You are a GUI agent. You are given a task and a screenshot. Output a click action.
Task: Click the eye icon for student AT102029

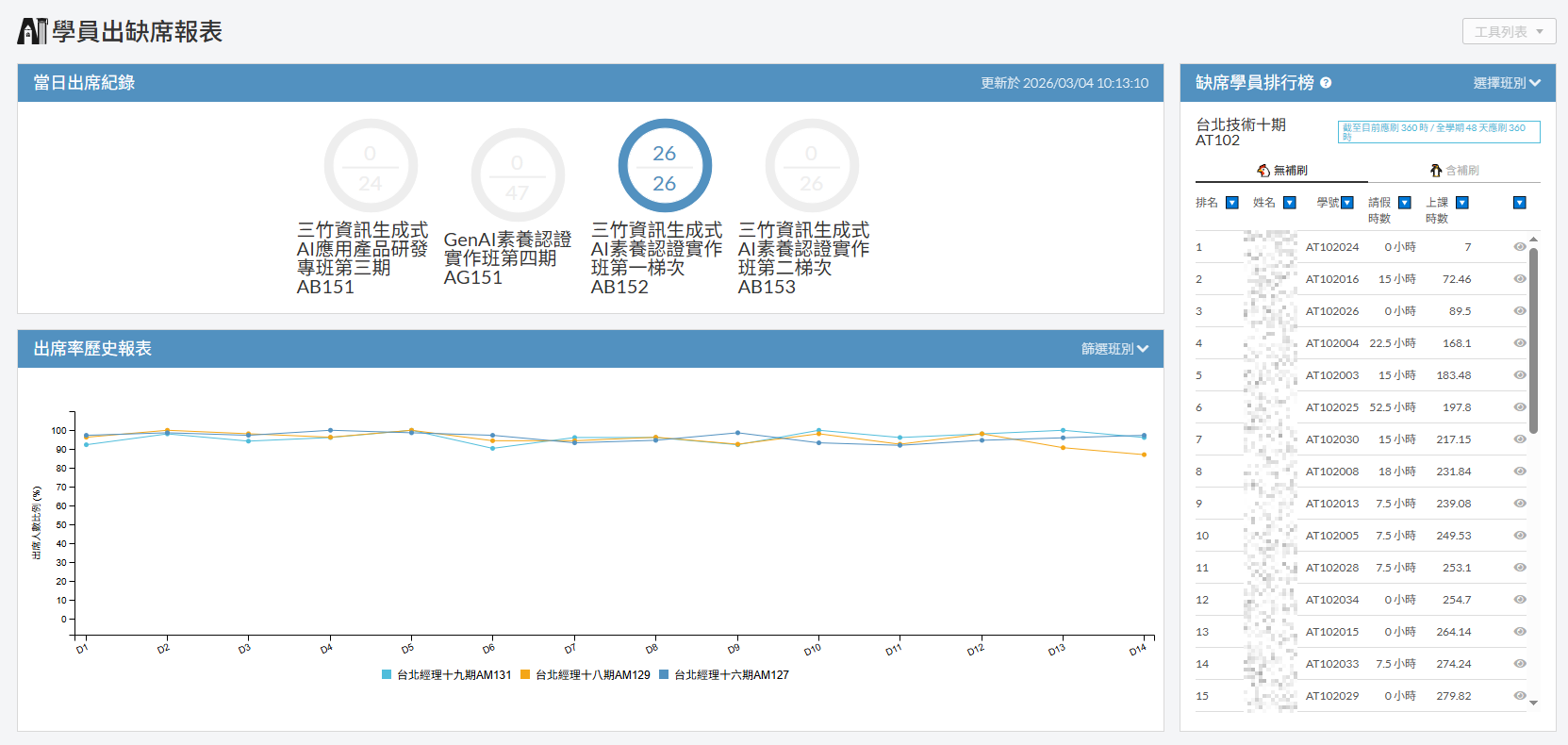point(1519,696)
